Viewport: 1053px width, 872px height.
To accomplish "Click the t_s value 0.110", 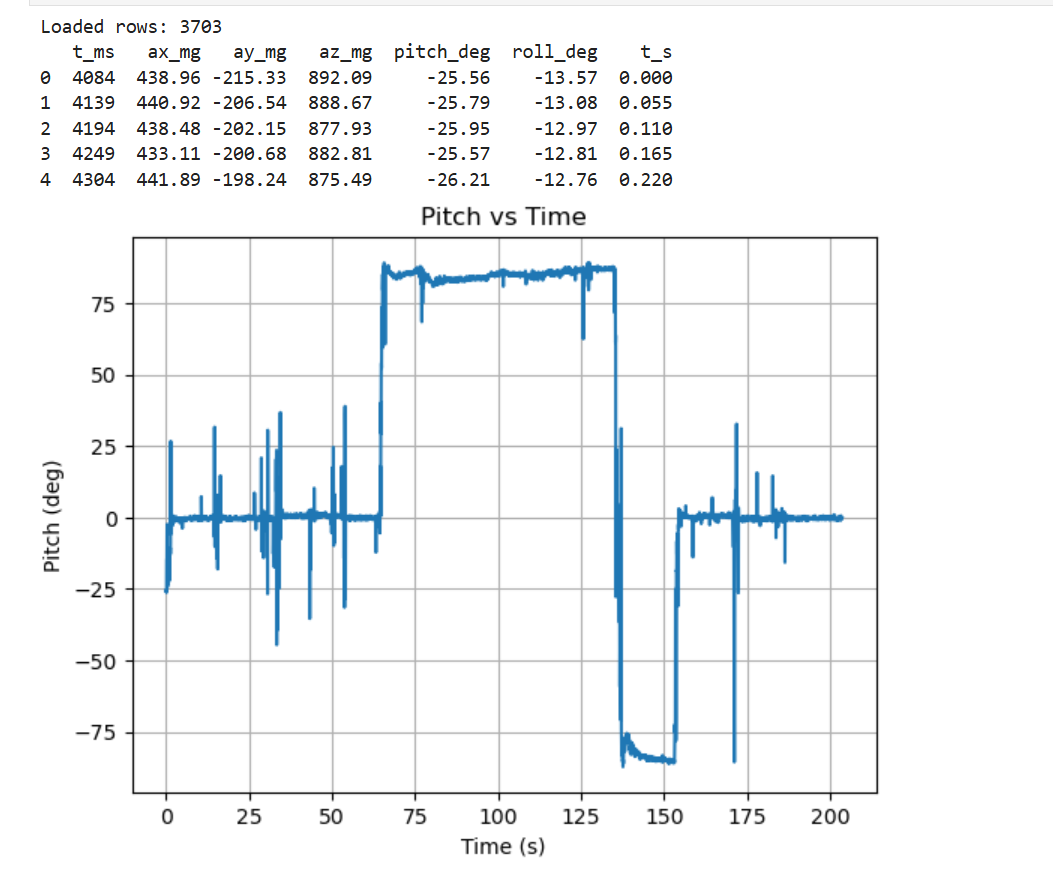I will pyautogui.click(x=645, y=129).
